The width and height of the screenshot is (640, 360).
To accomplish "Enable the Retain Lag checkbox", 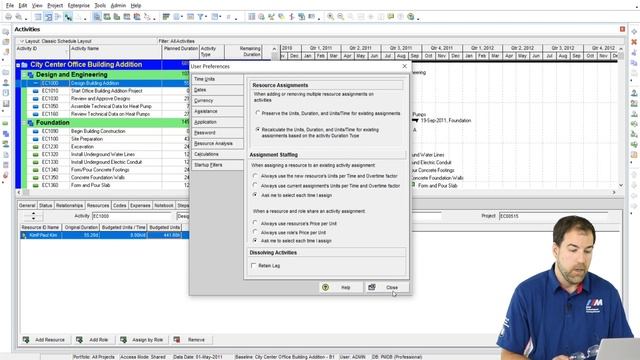I will coord(253,266).
